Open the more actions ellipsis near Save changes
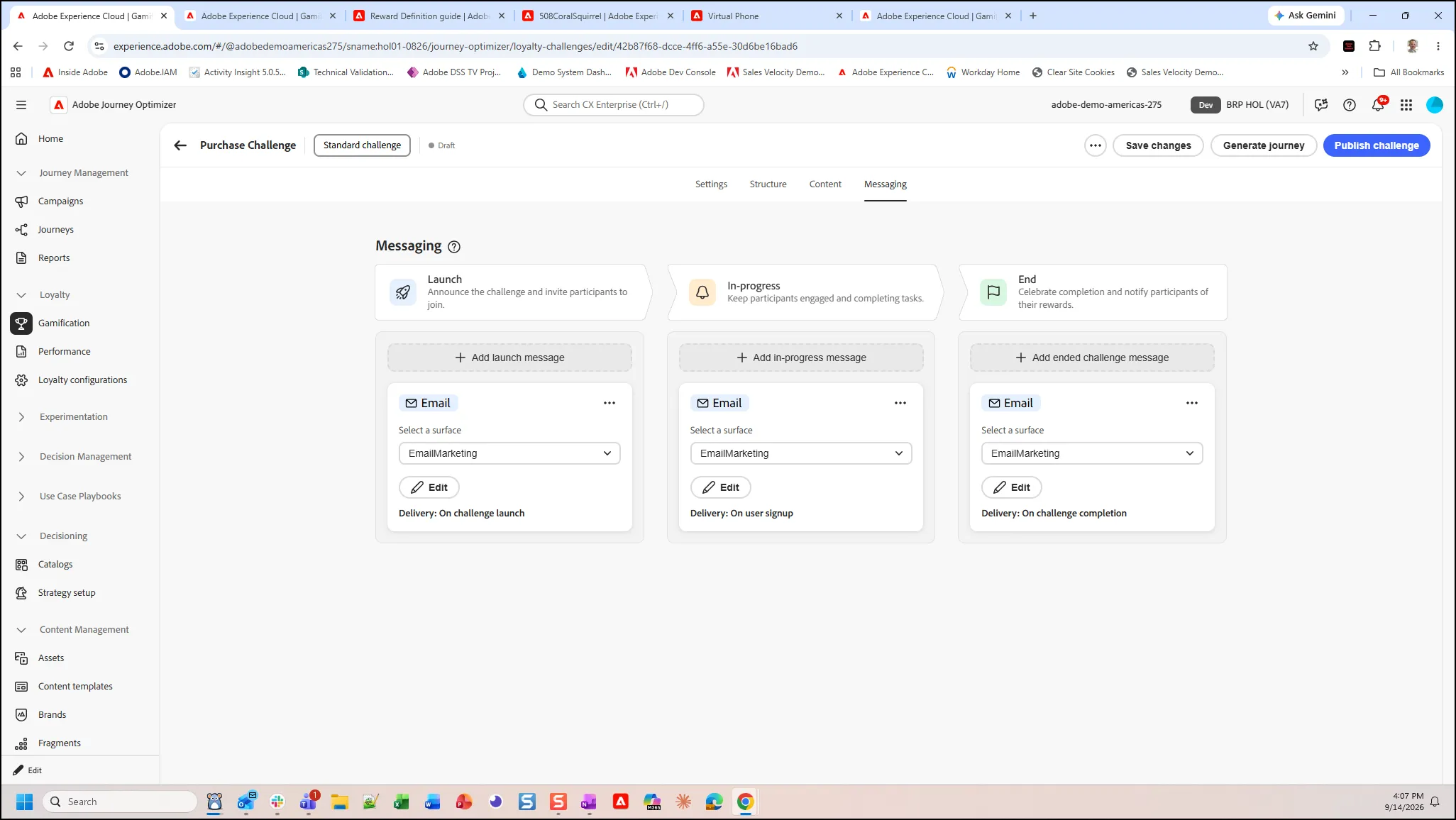1456x820 pixels. pyautogui.click(x=1096, y=145)
